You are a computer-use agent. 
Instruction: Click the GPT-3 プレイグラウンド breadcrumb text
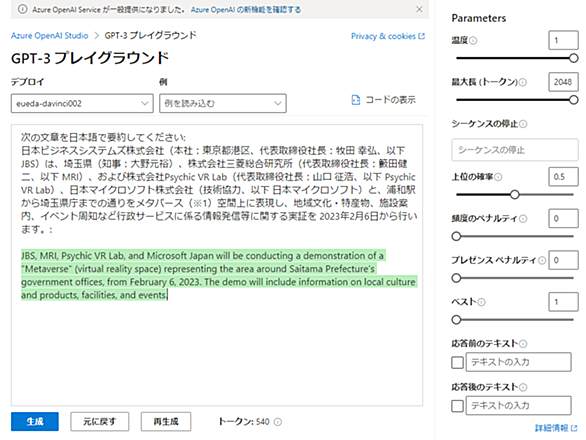[150, 36]
